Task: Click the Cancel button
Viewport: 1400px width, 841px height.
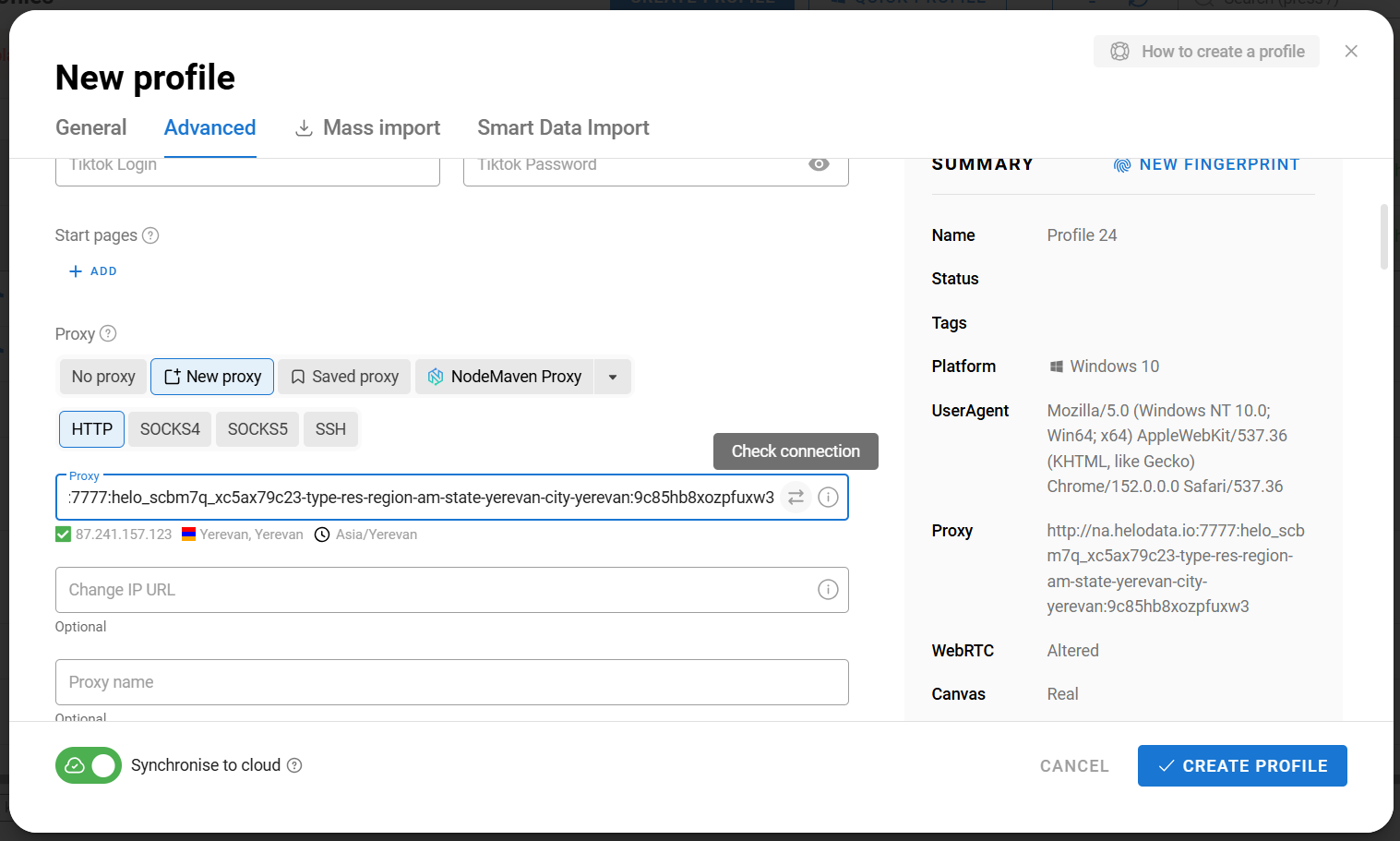Action: click(x=1074, y=766)
